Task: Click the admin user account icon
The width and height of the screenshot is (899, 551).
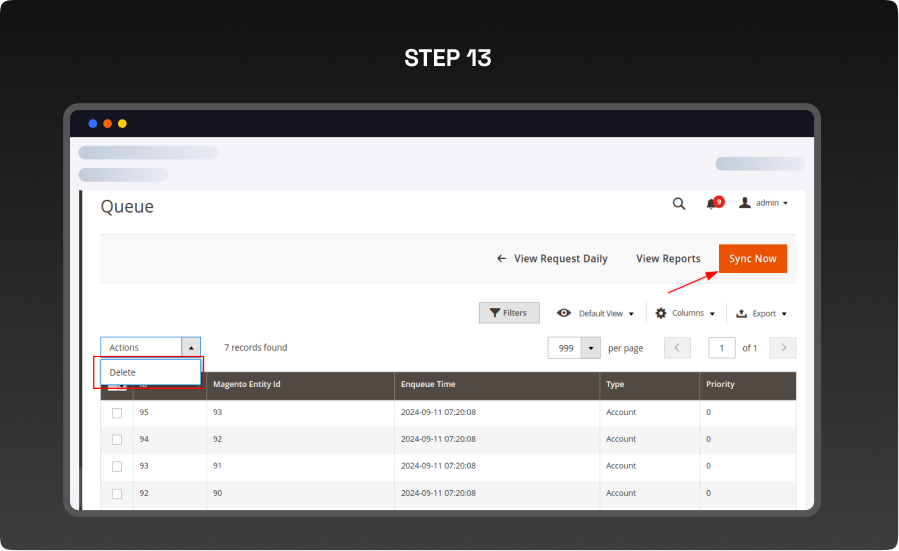Action: pyautogui.click(x=744, y=203)
